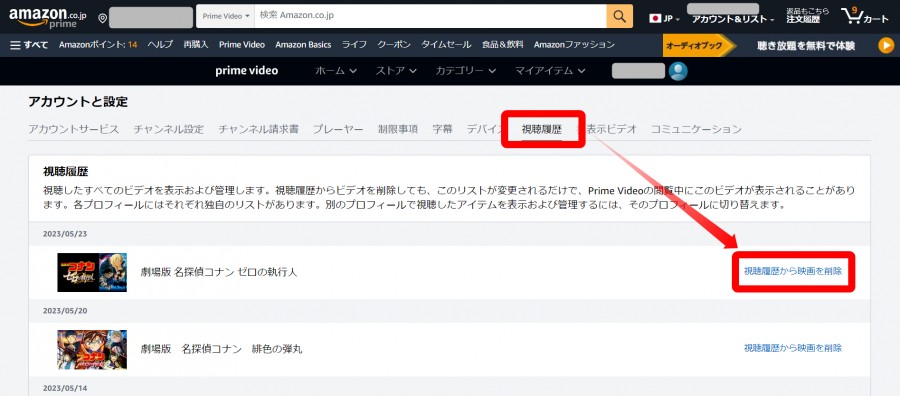Switch to アカウントサービス tab
This screenshot has width=900, height=396.
tap(73, 129)
